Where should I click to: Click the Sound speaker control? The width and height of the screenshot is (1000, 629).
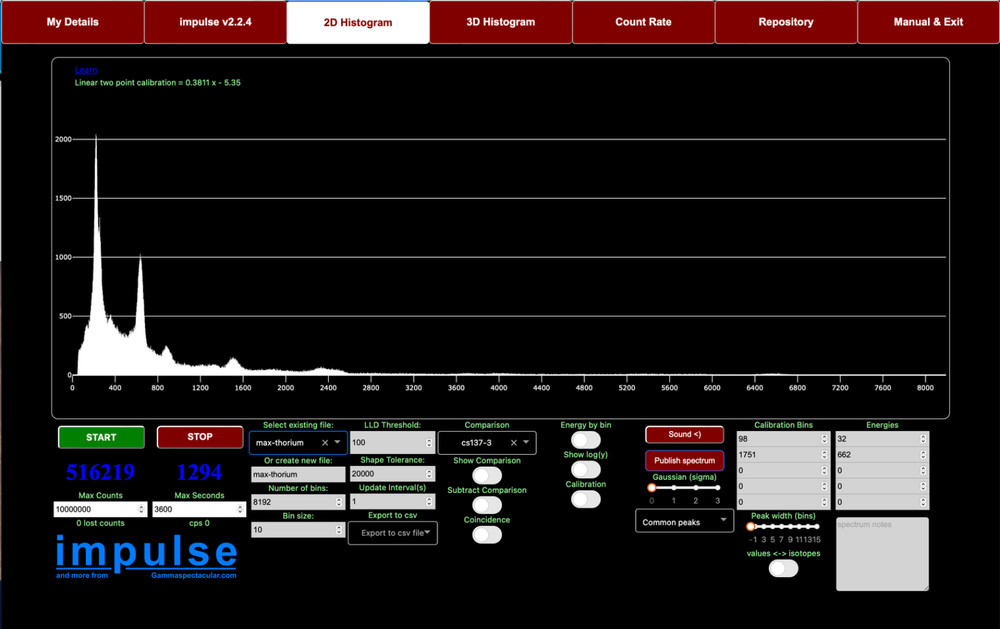click(684, 434)
